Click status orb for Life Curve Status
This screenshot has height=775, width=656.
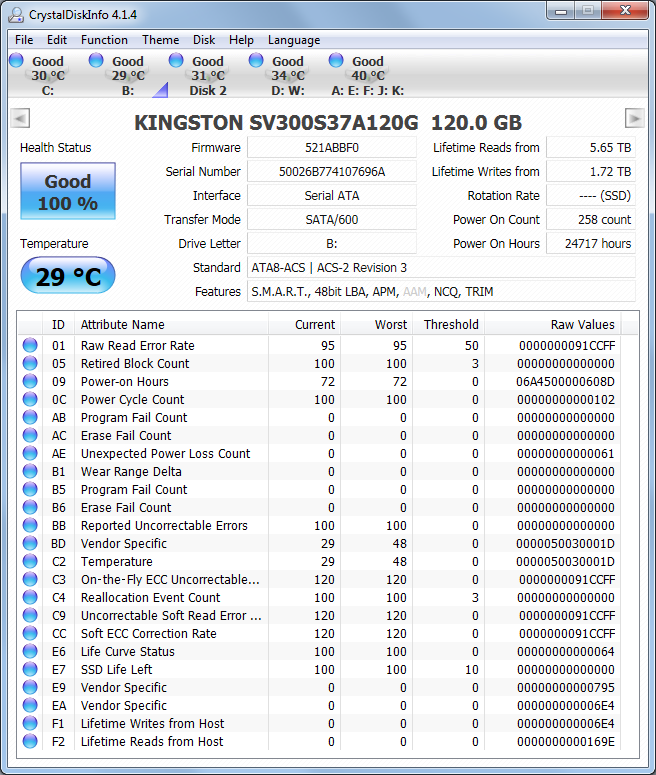point(30,651)
